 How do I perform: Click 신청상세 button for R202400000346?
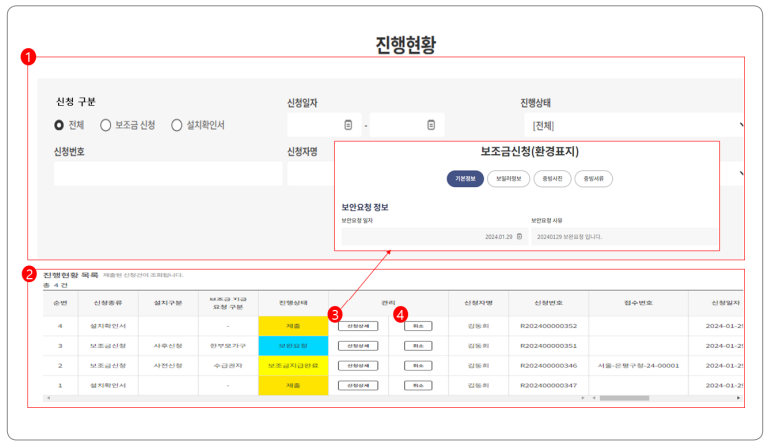(x=358, y=365)
